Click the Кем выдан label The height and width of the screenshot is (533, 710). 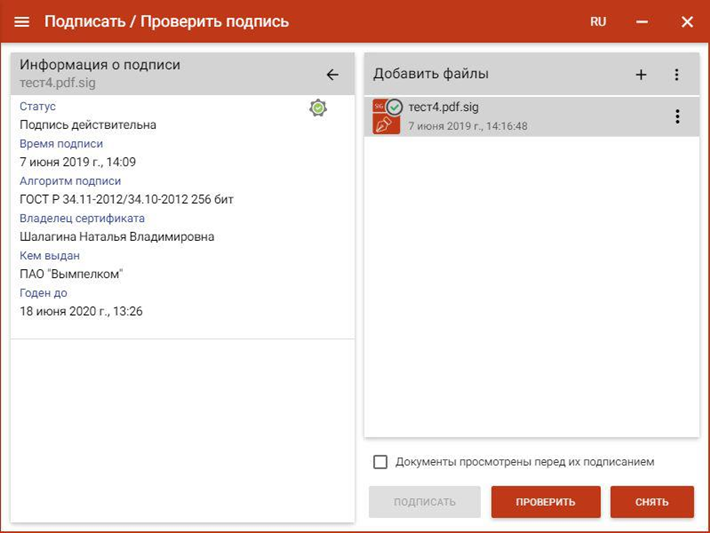click(49, 255)
